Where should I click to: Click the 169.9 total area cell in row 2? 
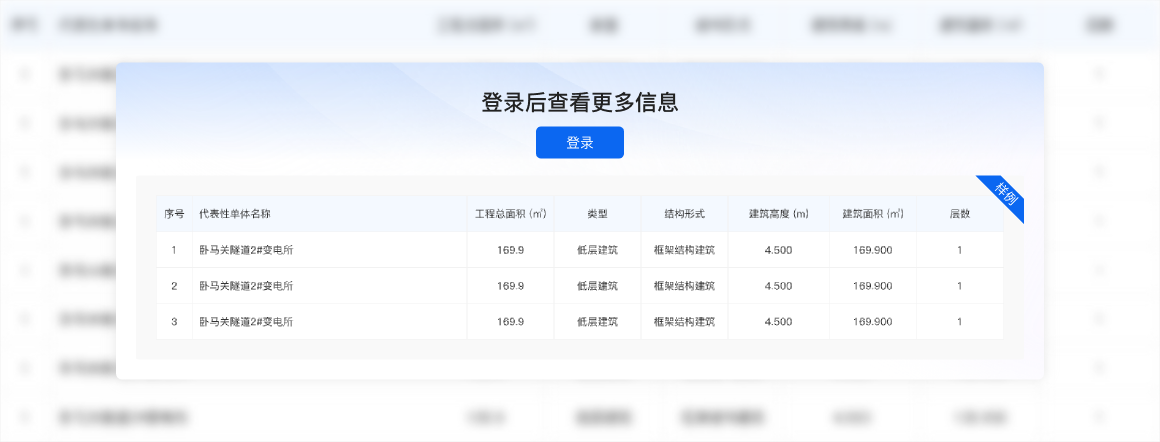point(510,286)
